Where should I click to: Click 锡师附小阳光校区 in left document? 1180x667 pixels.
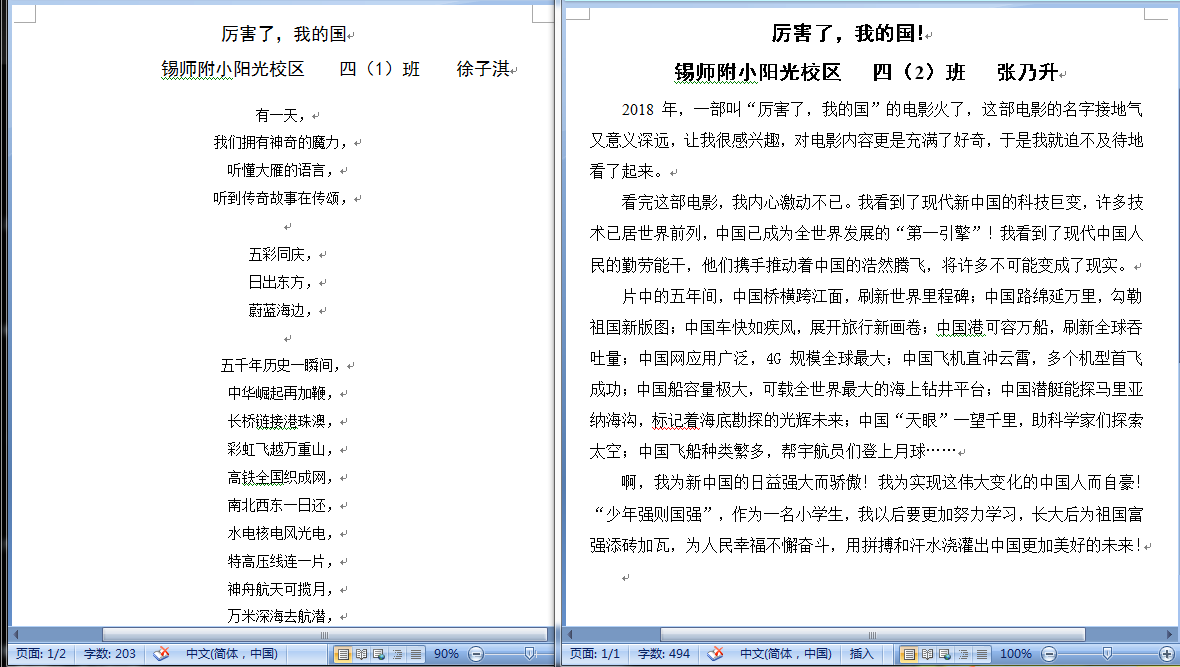pos(233,69)
